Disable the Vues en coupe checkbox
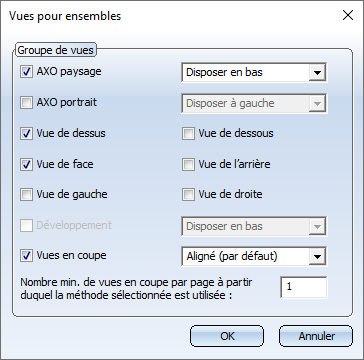Viewport: 364px width, 360px height. pos(26,257)
